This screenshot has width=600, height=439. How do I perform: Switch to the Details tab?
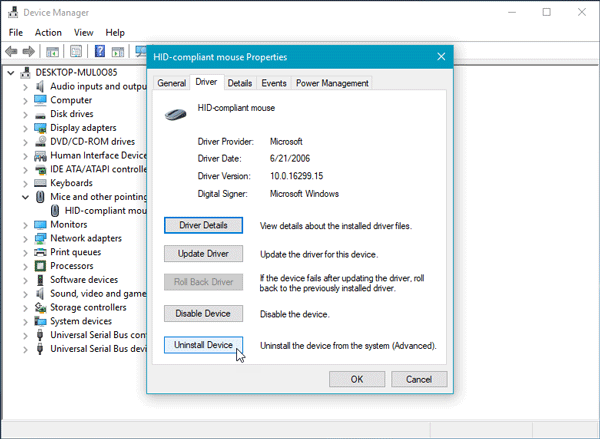click(240, 83)
